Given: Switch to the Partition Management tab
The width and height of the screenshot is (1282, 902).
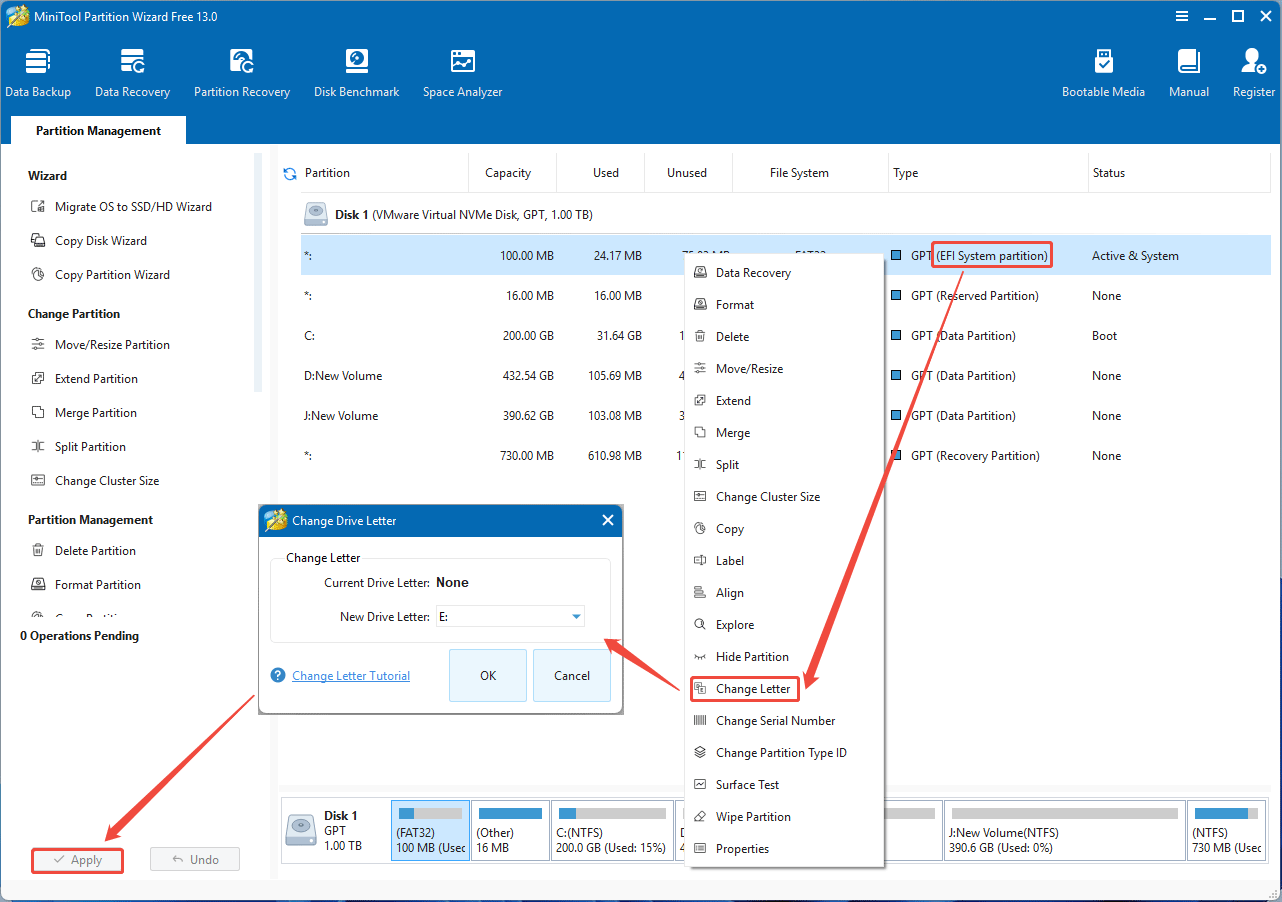Looking at the screenshot, I should tap(97, 130).
